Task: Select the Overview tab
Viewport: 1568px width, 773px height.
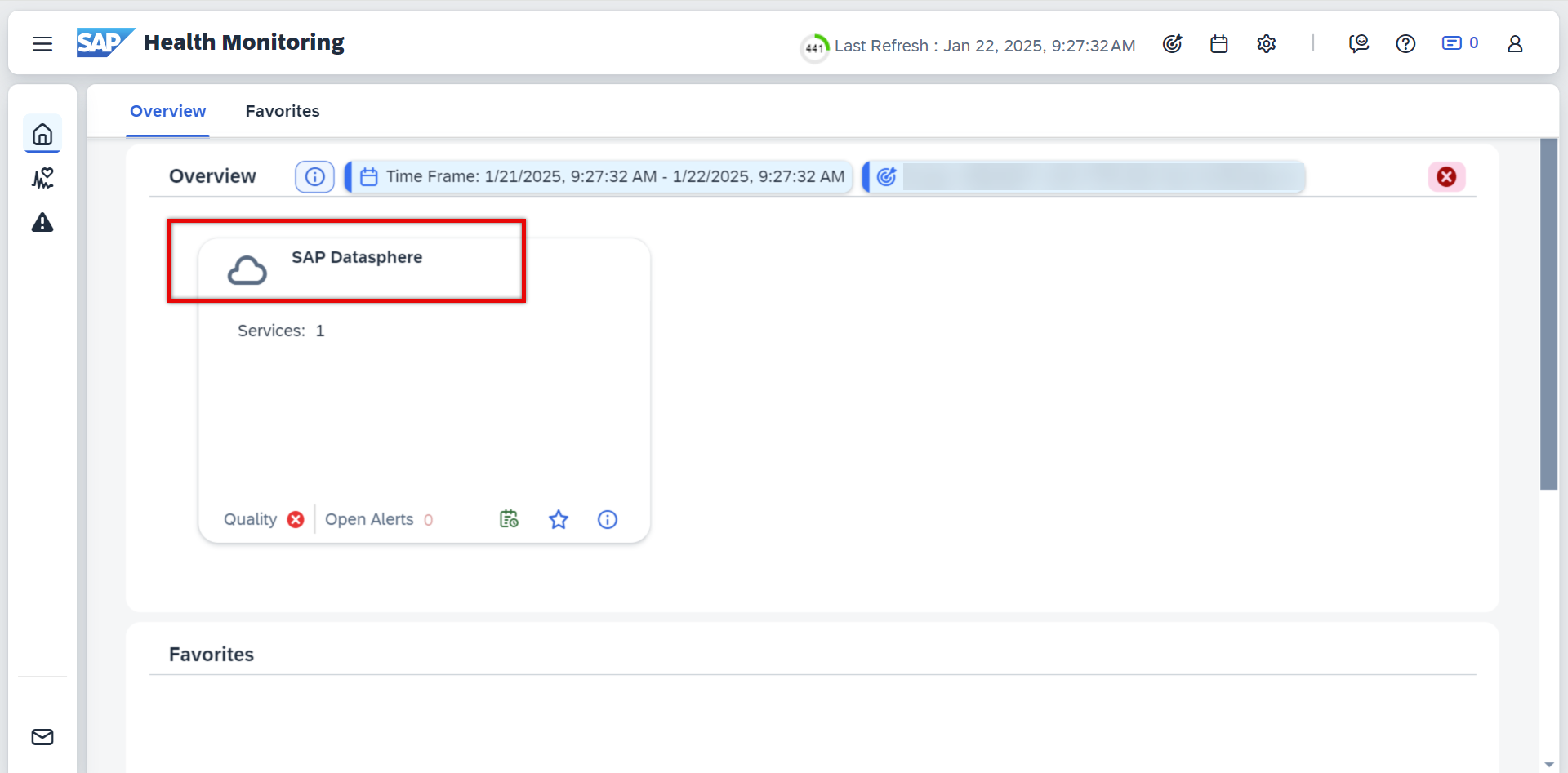Action: click(x=167, y=111)
